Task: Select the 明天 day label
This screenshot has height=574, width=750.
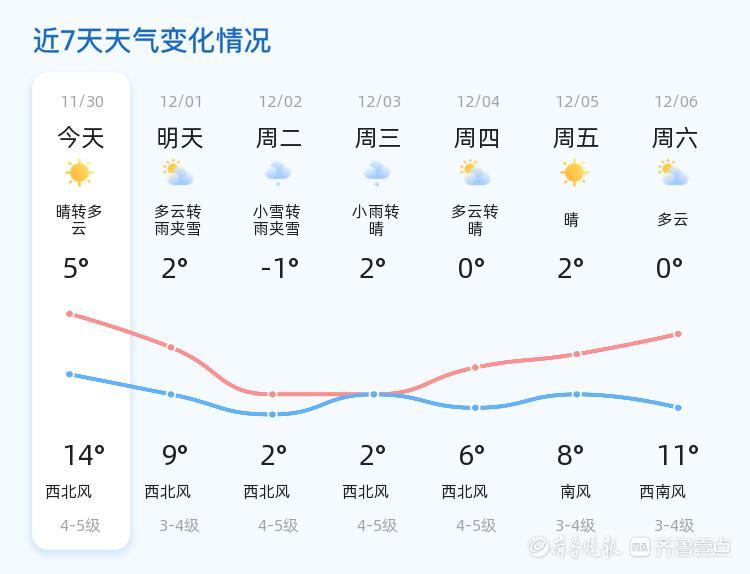Action: point(180,137)
